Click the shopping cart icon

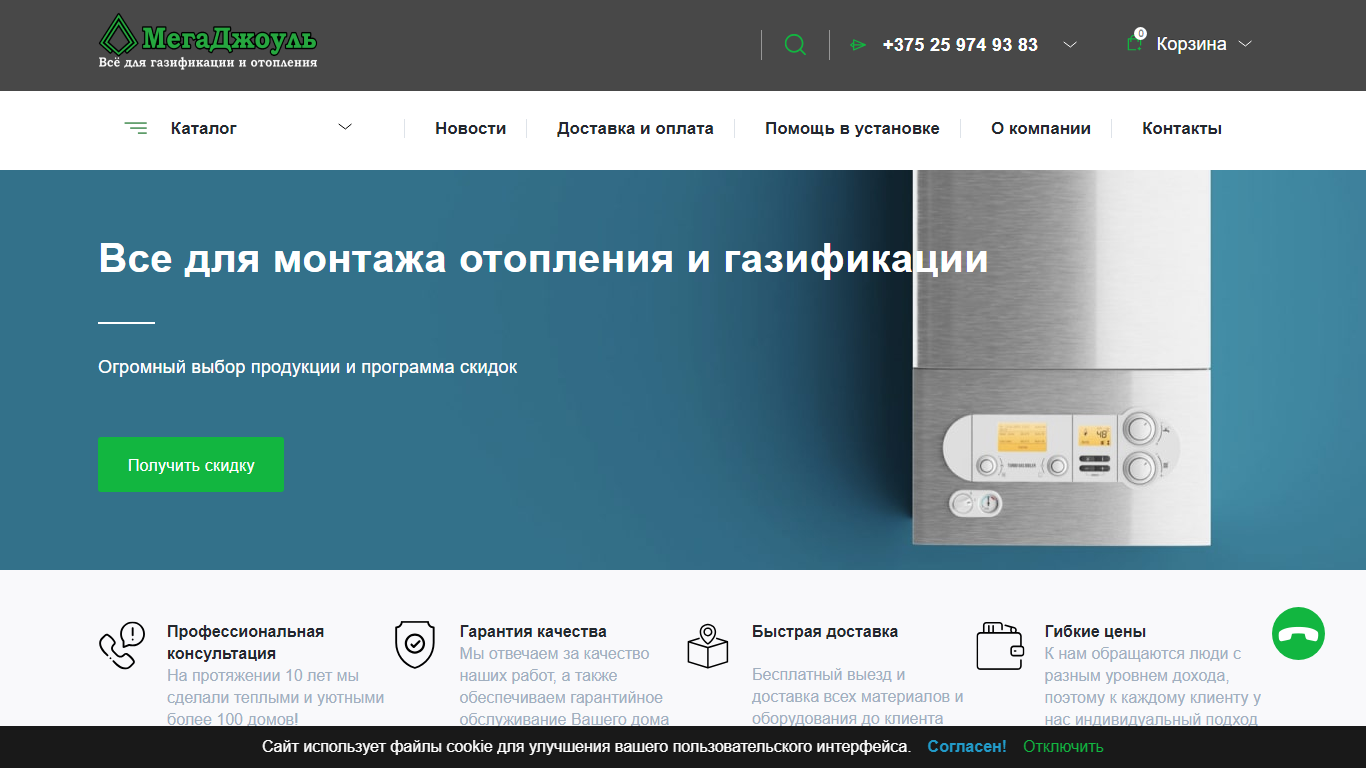pos(1134,43)
